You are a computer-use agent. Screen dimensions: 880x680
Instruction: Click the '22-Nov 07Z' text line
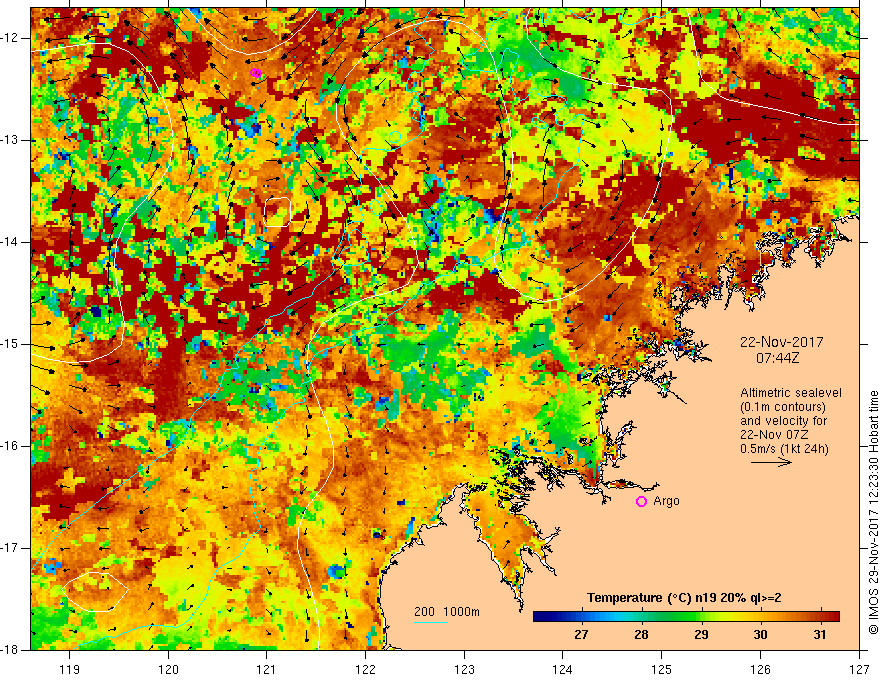coord(773,435)
